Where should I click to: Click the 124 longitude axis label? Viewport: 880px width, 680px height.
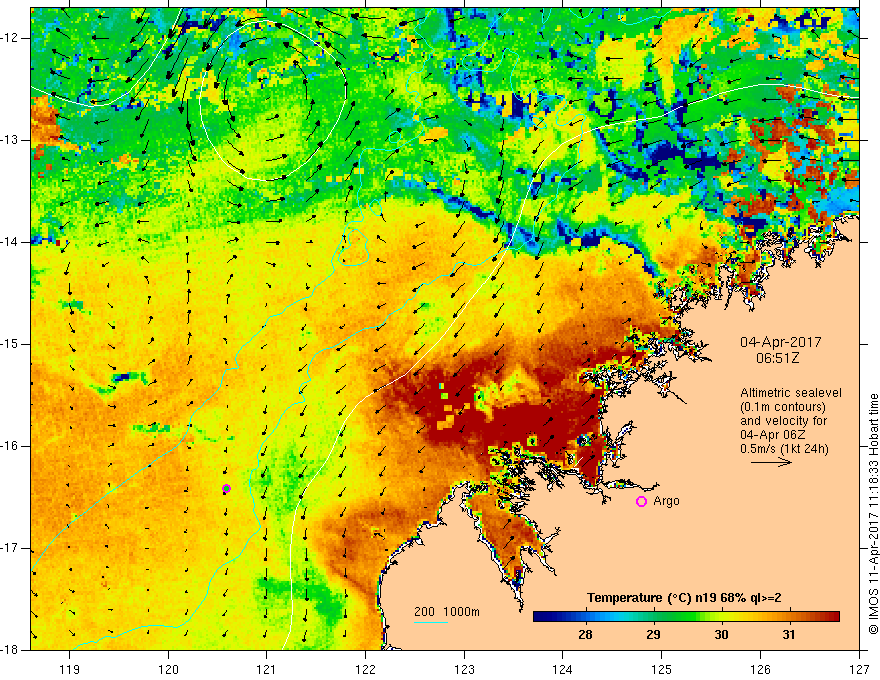click(x=563, y=669)
